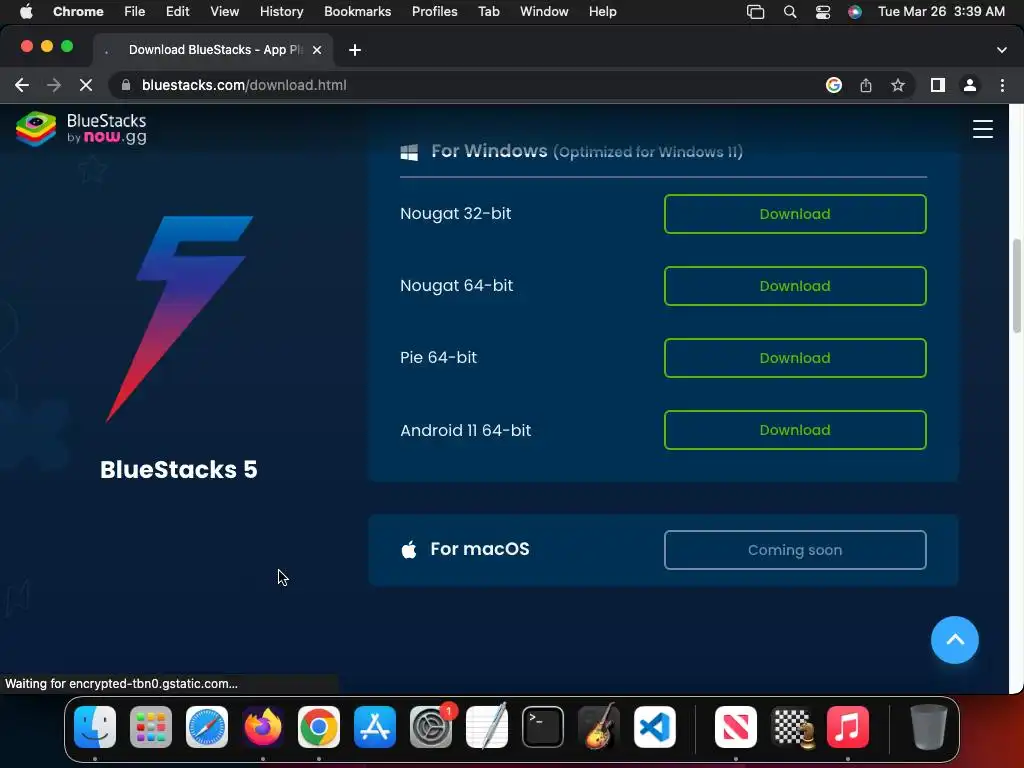The image size is (1024, 768).
Task: Open TextEdit from the dock
Action: pos(487,727)
